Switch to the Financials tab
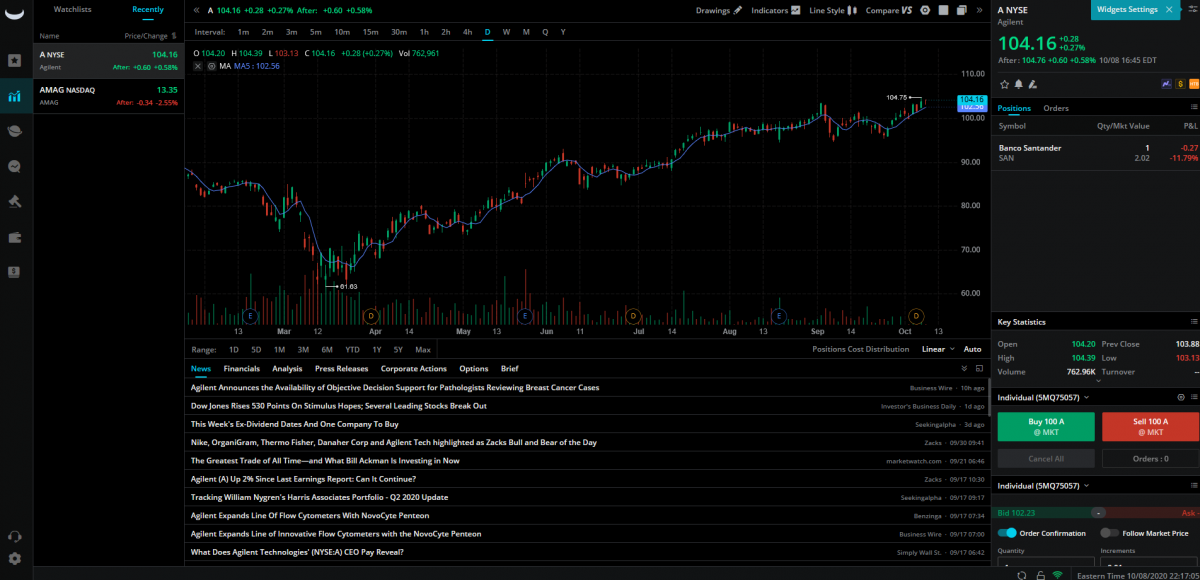The width and height of the screenshot is (1200, 580). [241, 369]
